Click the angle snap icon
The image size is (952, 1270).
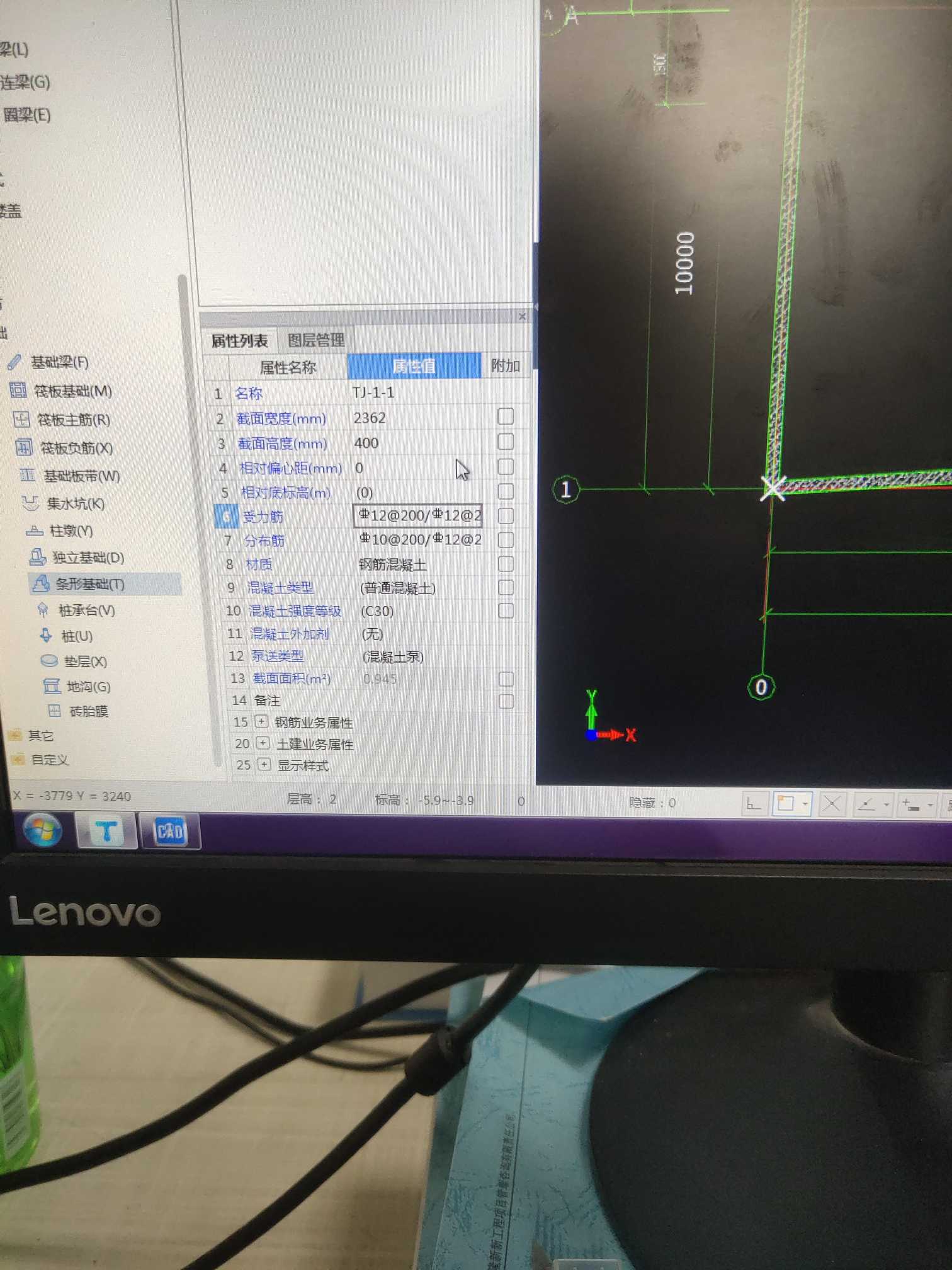[x=866, y=804]
